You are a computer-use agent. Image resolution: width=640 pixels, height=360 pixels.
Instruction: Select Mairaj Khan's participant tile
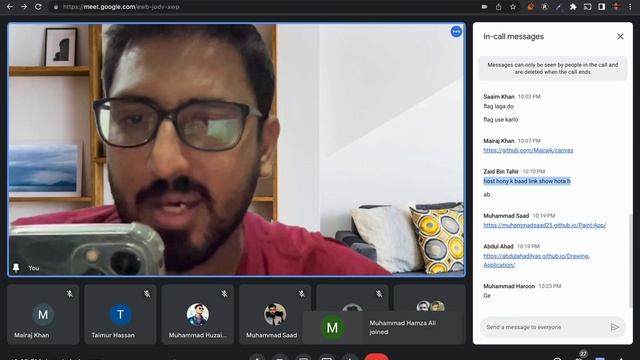click(x=43, y=314)
